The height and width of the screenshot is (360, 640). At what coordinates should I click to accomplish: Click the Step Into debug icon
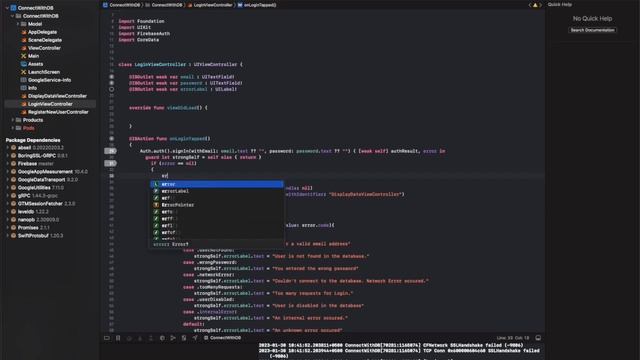(151, 338)
